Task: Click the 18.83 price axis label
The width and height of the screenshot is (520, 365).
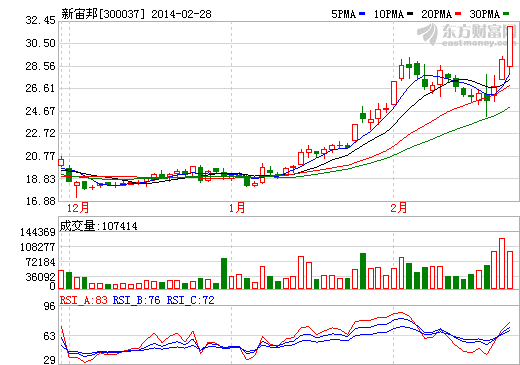Action: (x=41, y=179)
